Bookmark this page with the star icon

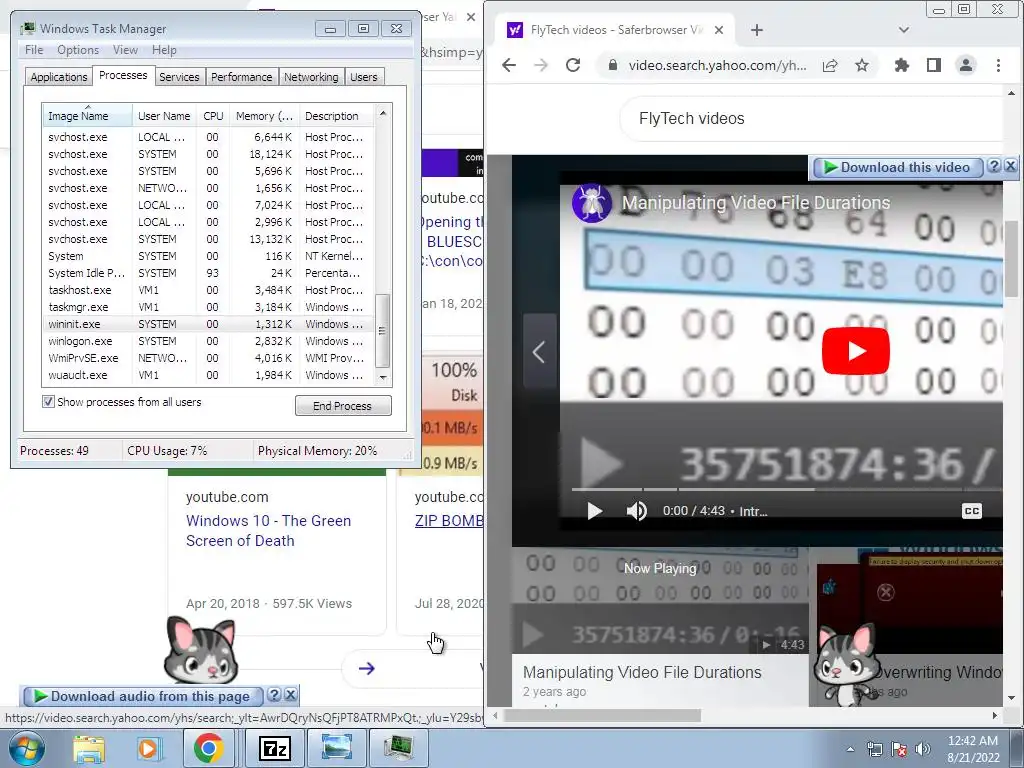862,65
